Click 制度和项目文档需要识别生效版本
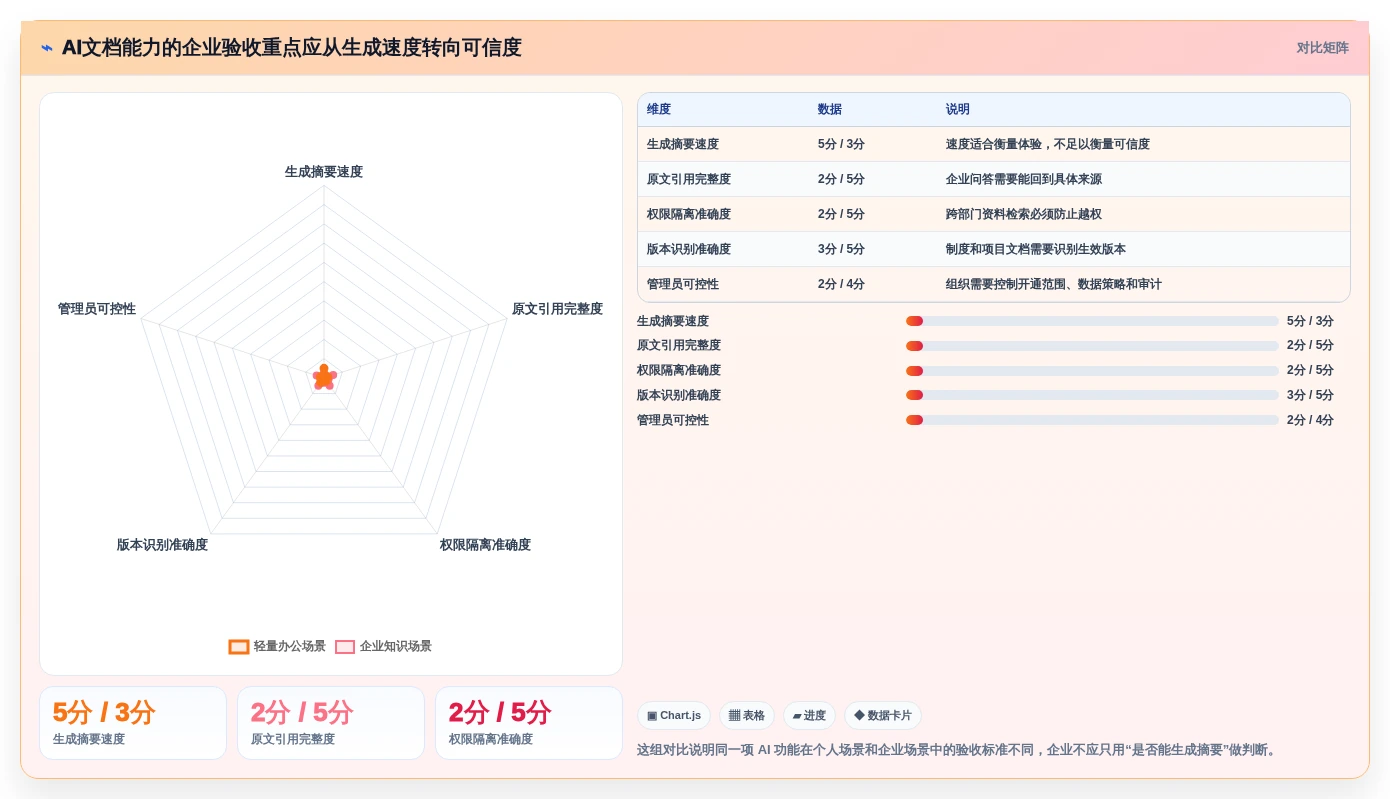Viewport: 1390px width, 799px height. (1036, 249)
